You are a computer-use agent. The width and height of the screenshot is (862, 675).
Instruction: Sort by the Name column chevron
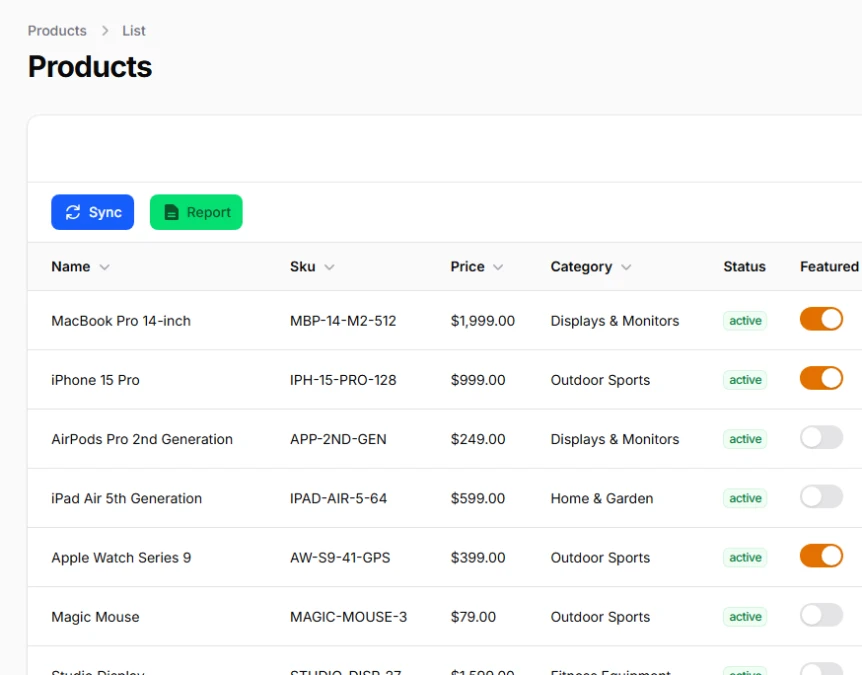(x=104, y=267)
